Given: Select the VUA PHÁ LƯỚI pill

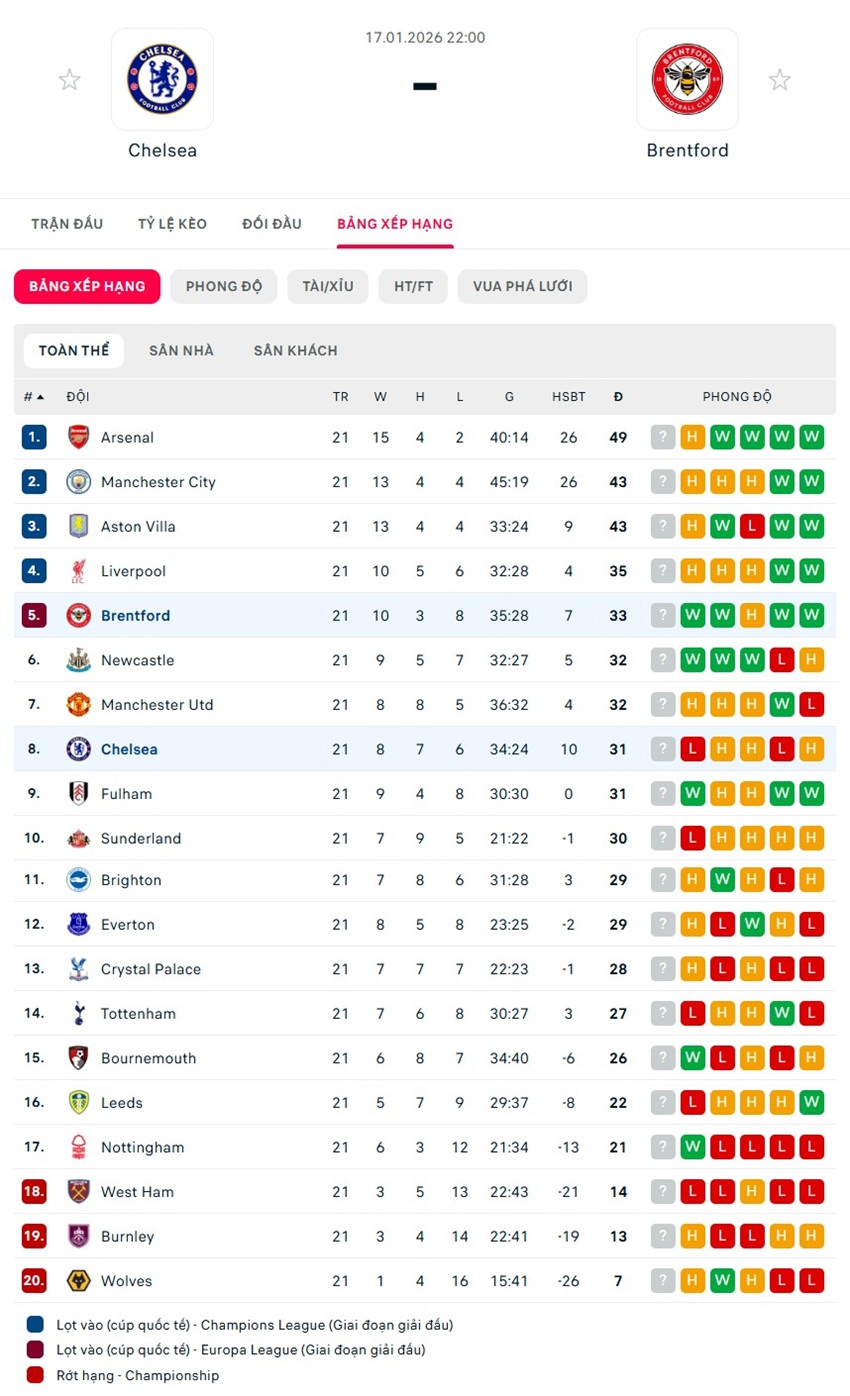Looking at the screenshot, I should click(x=522, y=286).
